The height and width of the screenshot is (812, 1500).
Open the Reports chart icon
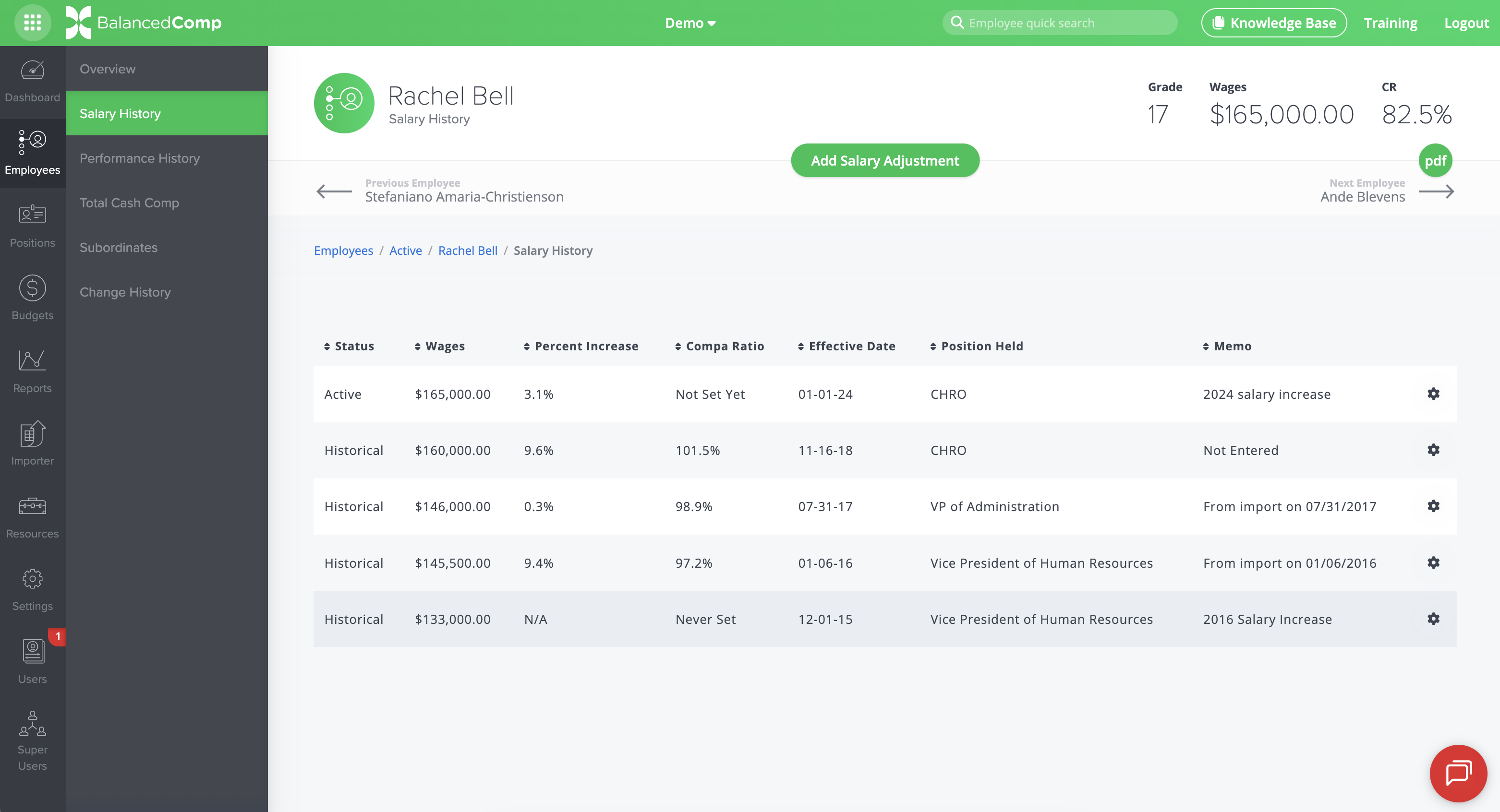coord(33,371)
